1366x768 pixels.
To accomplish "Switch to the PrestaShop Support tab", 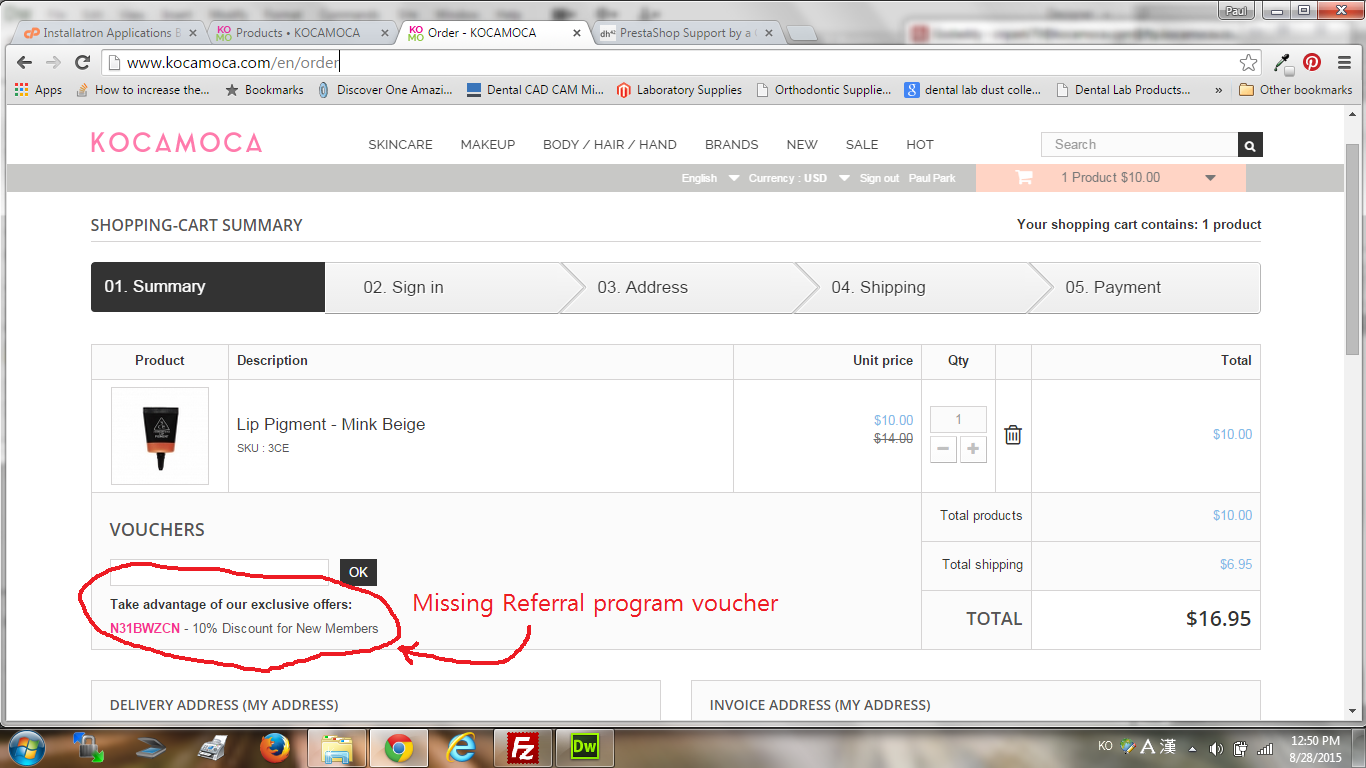I will tap(685, 33).
